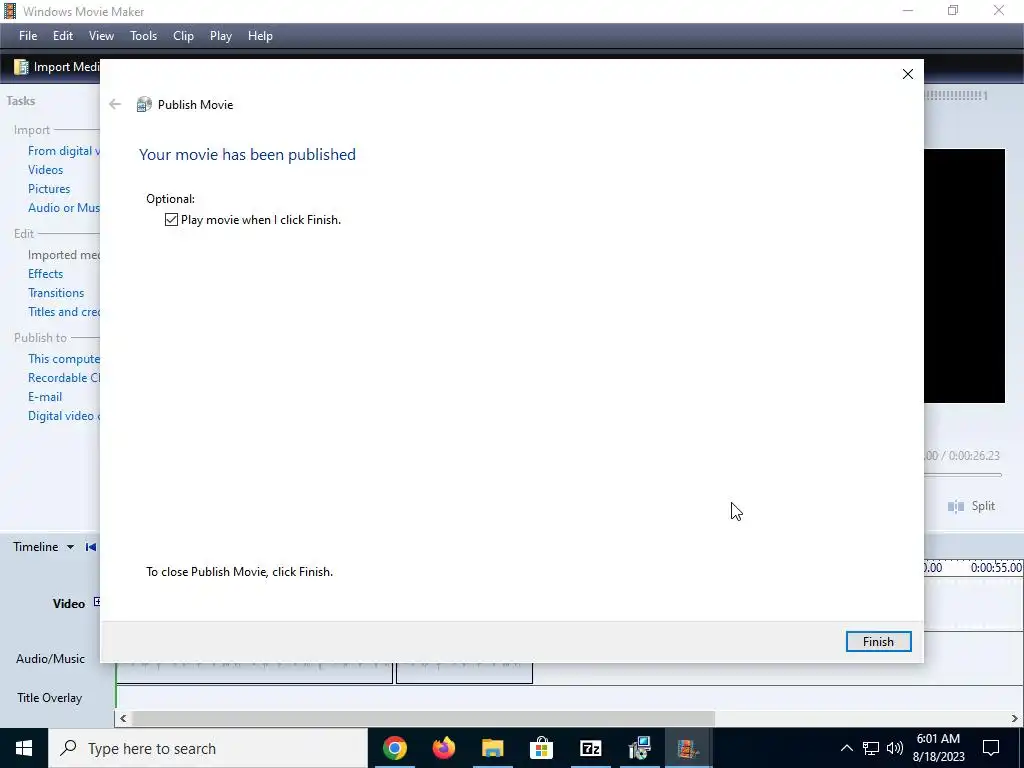Click rewind timeline button

pyautogui.click(x=91, y=547)
